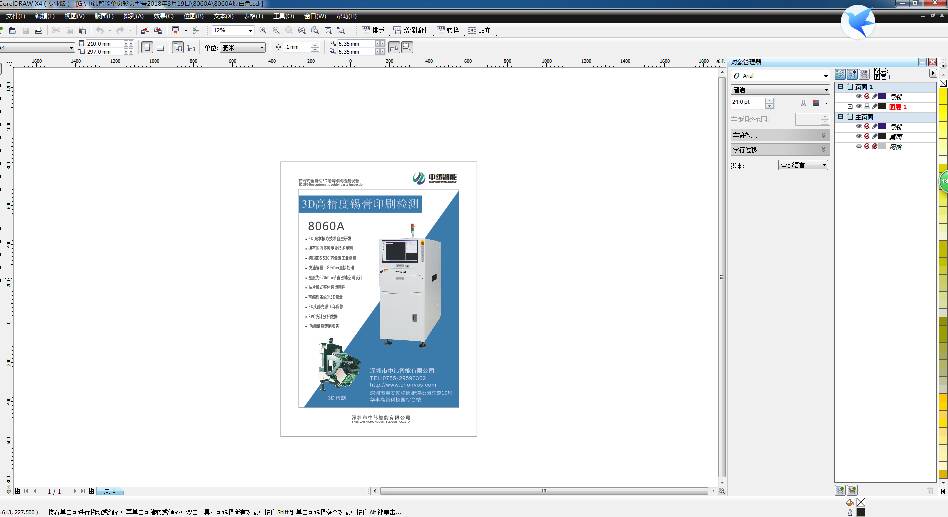Click the font size stepper in text docker
948x517 pixels.
click(x=769, y=103)
